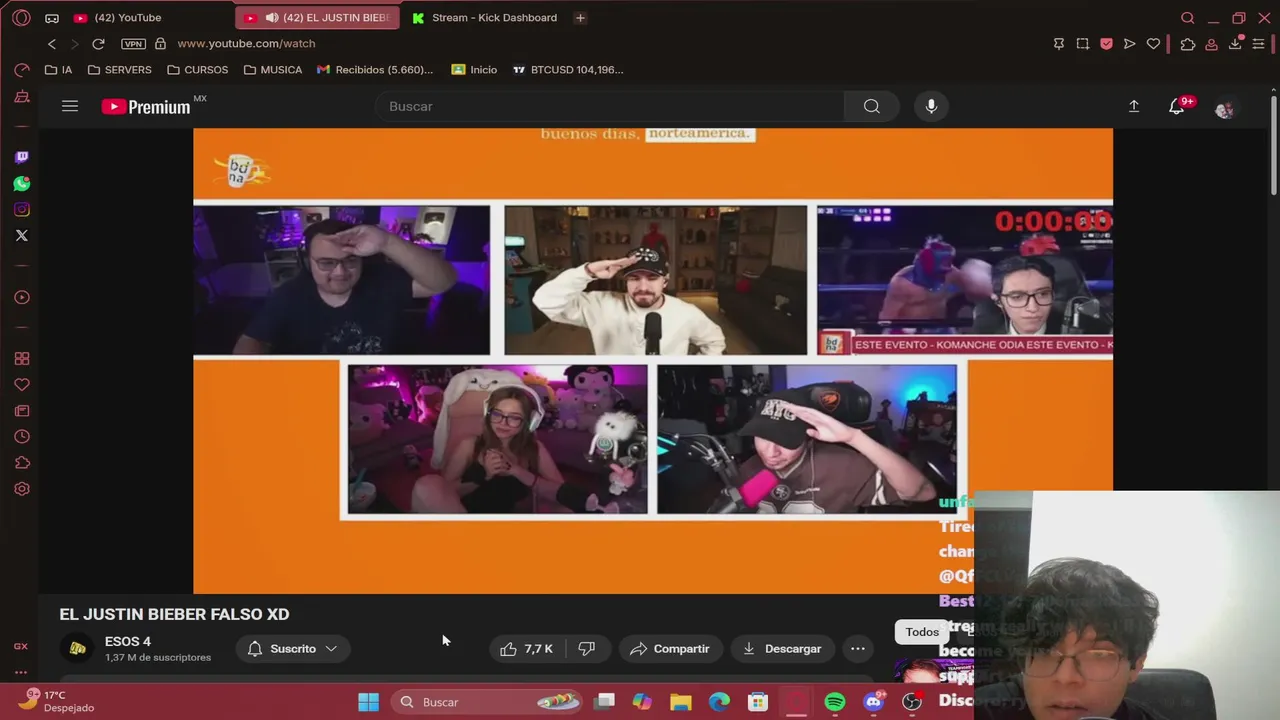This screenshot has width=1280, height=720.
Task: Open the browser profile account icon
Action: click(1211, 44)
